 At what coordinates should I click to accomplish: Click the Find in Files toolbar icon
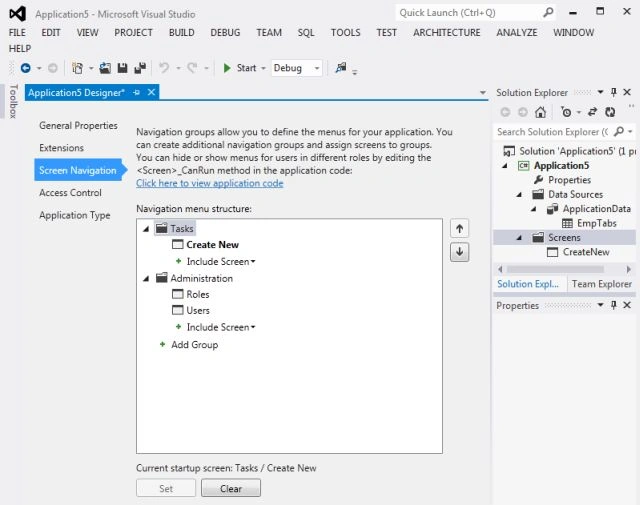[x=341, y=67]
